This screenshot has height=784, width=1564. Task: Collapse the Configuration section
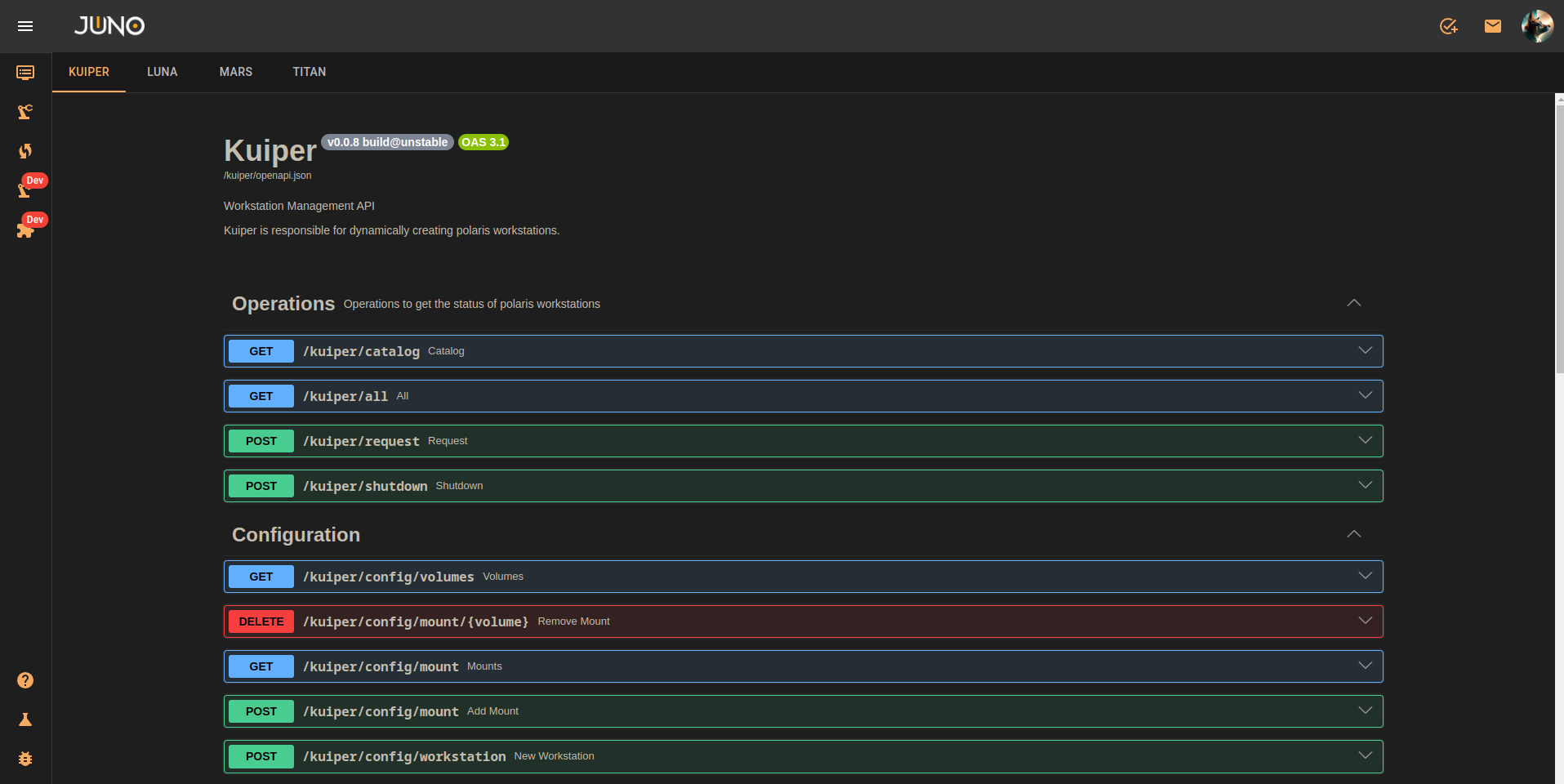click(x=1353, y=534)
